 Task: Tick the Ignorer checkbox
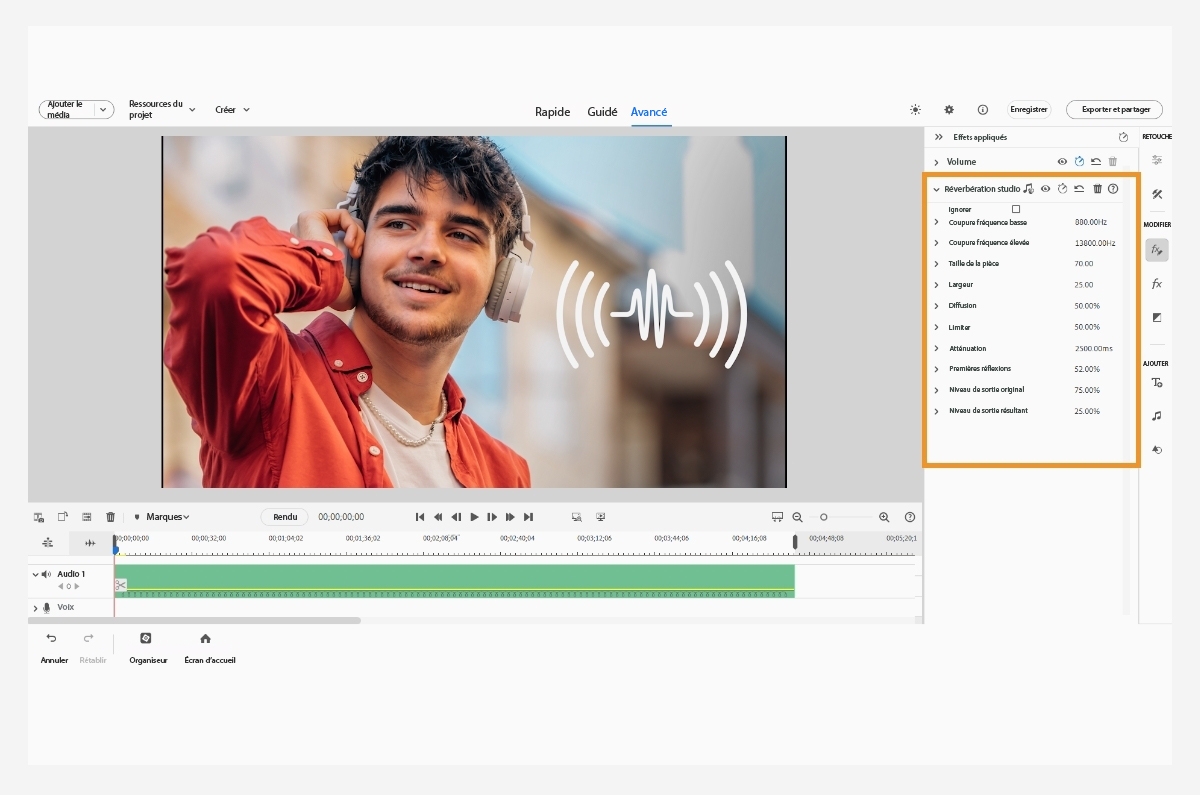tap(1016, 209)
